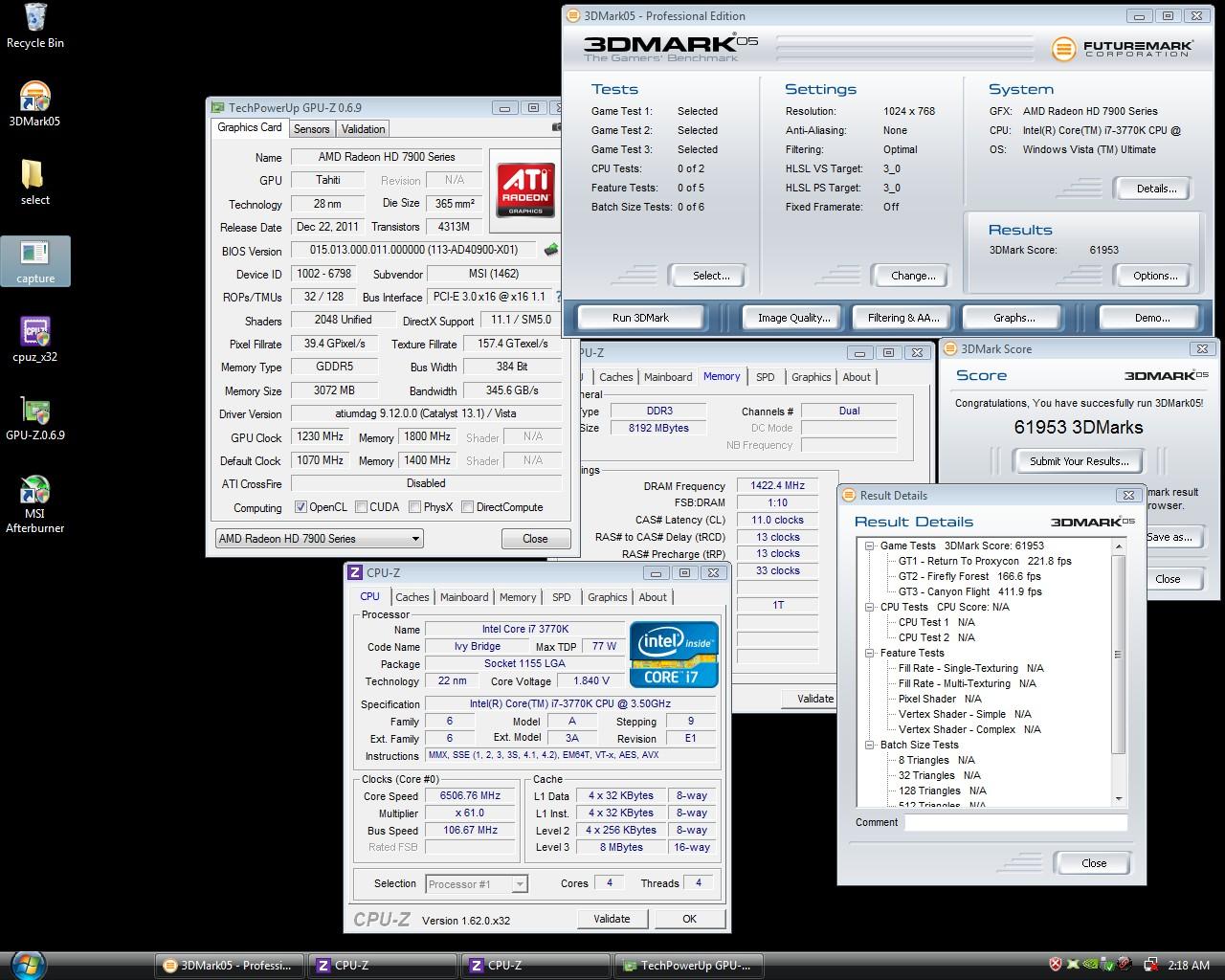
Task: Open the SPD tab in back CPU-Z window
Action: [x=766, y=377]
